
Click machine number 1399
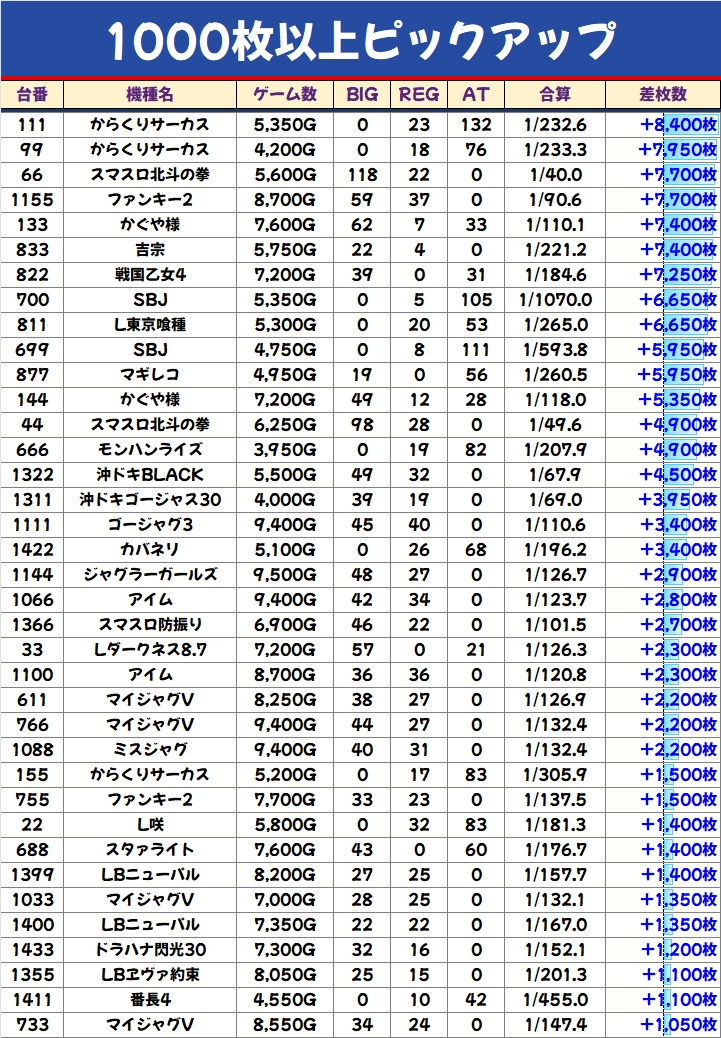coord(32,874)
